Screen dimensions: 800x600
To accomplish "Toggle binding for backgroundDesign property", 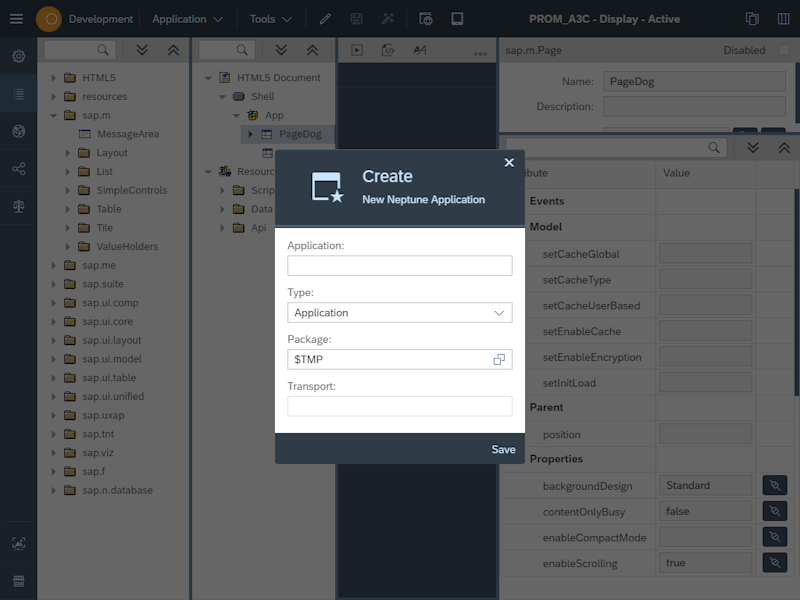I will pos(774,485).
